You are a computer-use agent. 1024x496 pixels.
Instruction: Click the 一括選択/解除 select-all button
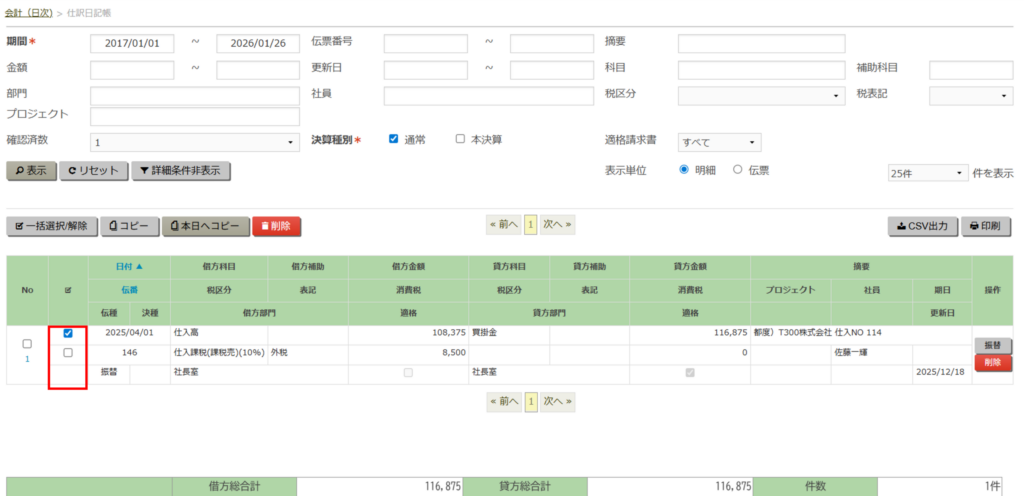tap(52, 226)
